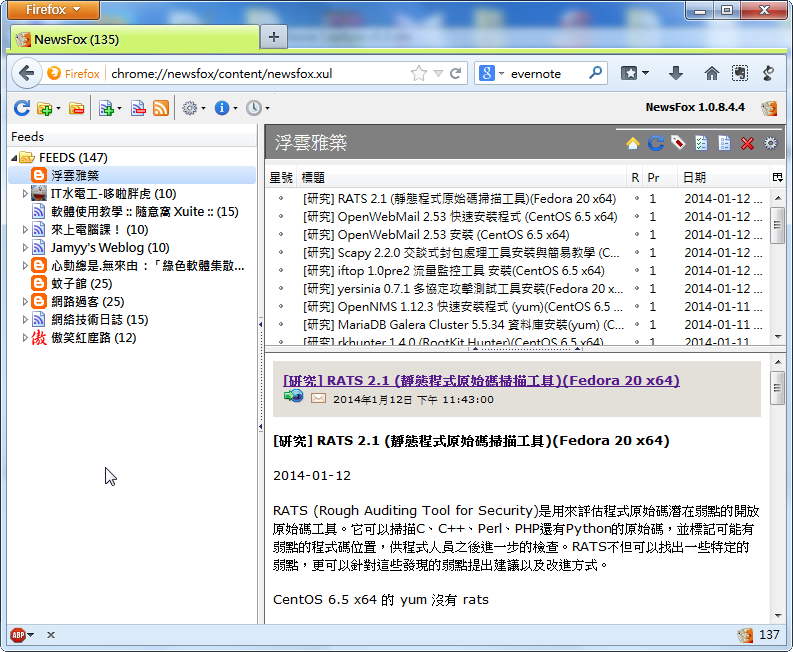
Task: Open column picker in article list
Action: tap(777, 177)
